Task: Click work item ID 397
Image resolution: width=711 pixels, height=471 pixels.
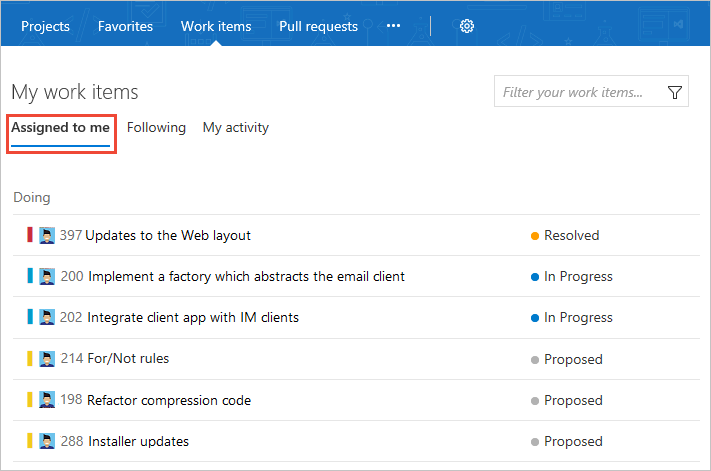Action: coord(71,235)
